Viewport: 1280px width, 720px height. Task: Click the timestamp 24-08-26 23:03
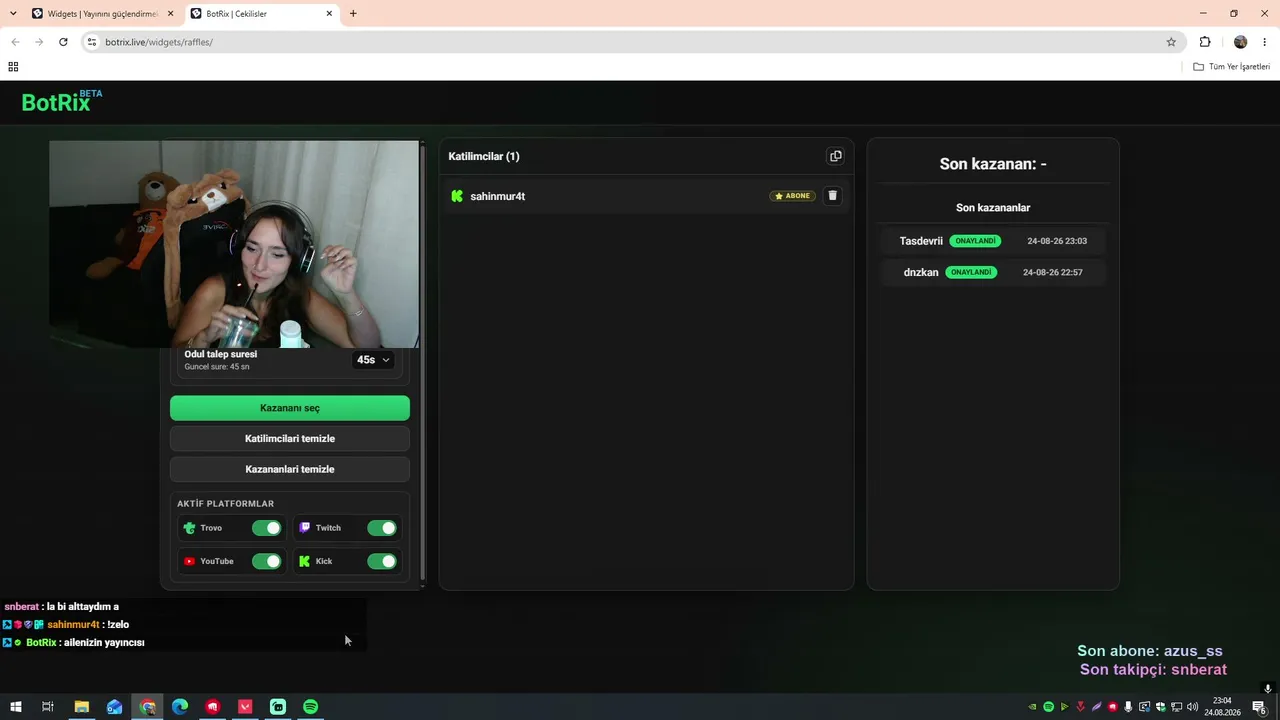1057,241
